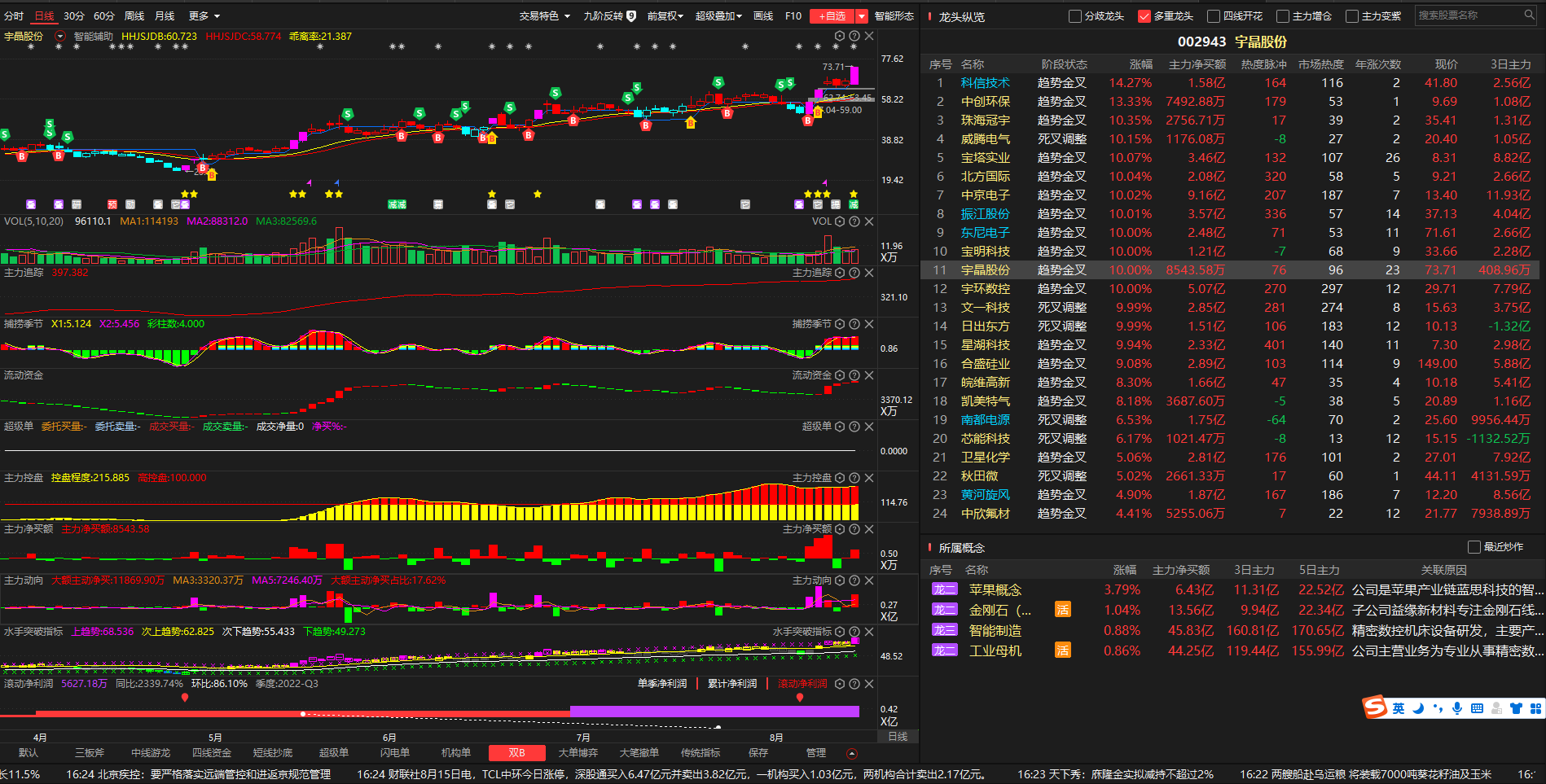Image resolution: width=1546 pixels, height=784 pixels.
Task: Switch to 分时 chart period
Action: click(14, 15)
